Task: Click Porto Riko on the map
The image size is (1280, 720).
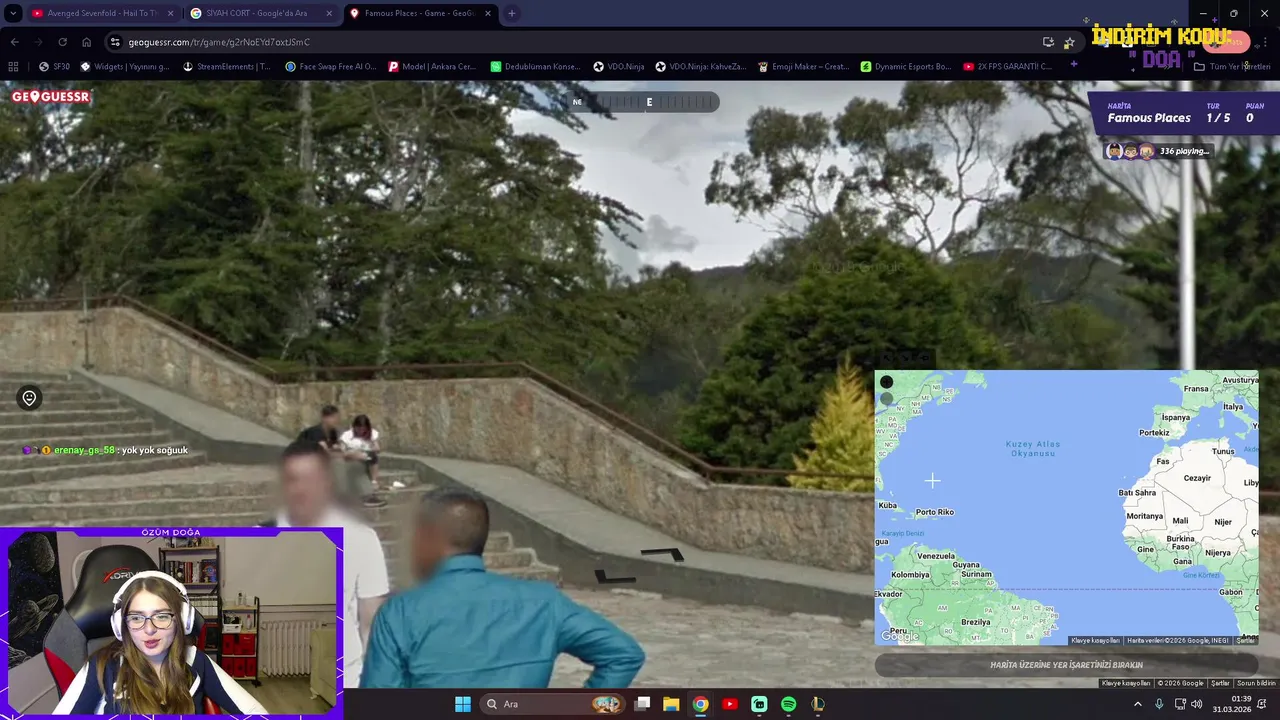Action: [x=935, y=512]
